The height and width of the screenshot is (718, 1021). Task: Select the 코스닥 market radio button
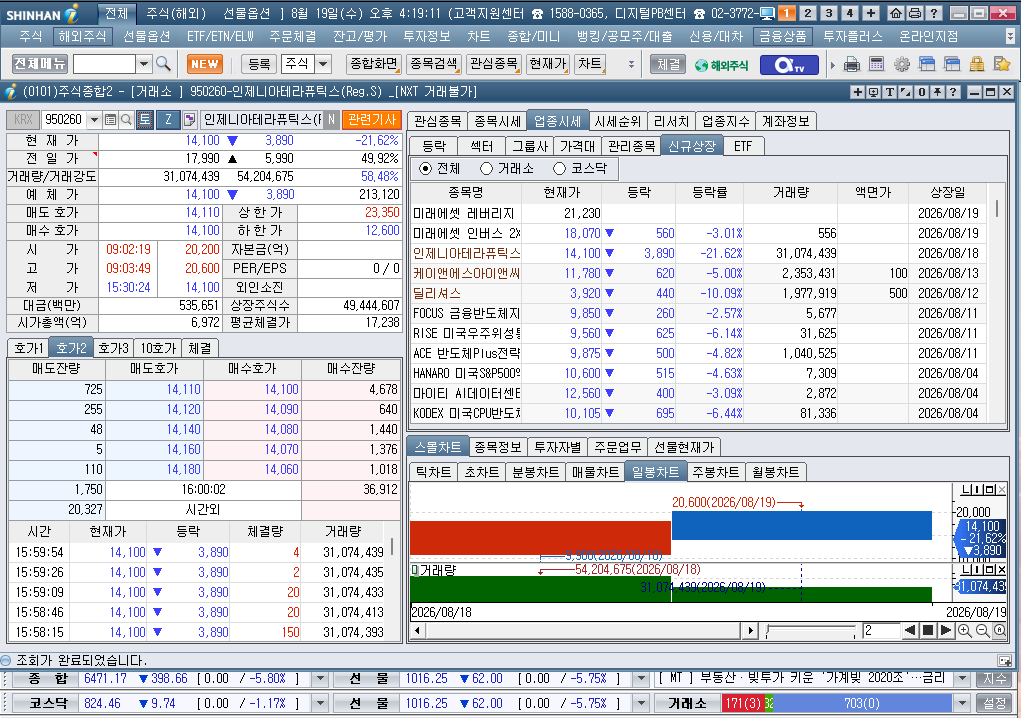click(559, 169)
